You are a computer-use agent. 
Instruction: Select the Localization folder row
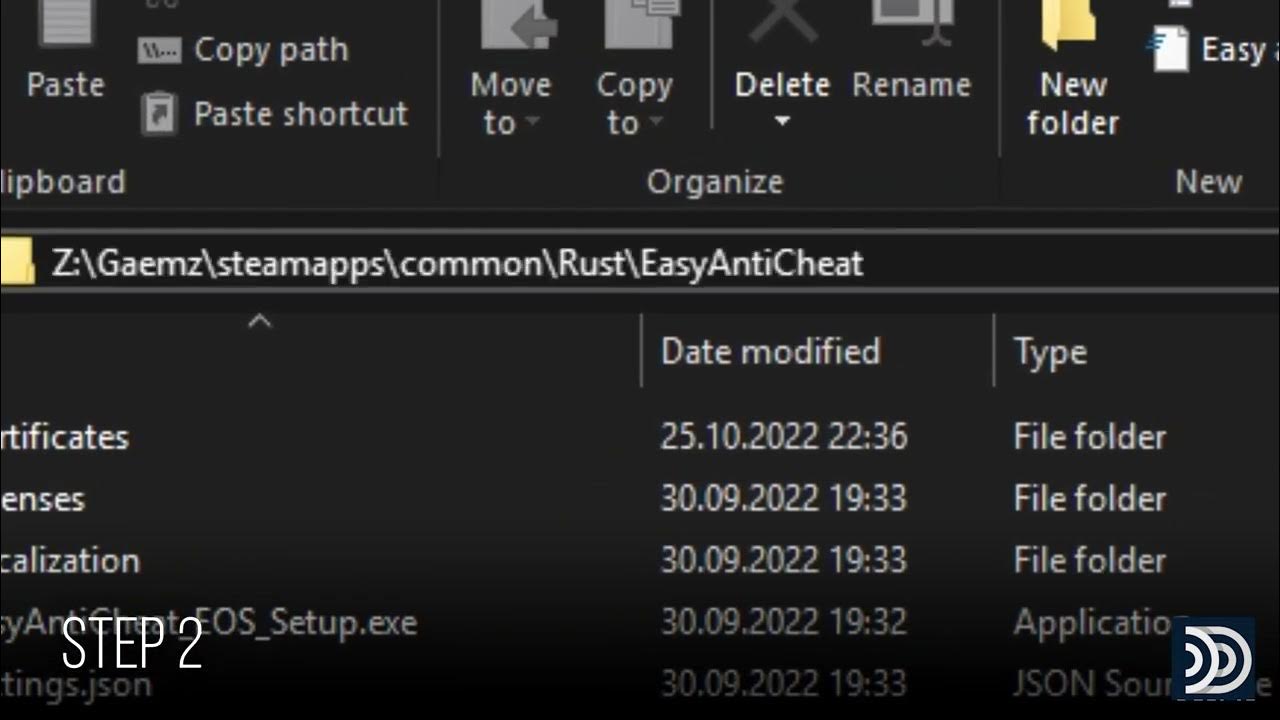pos(70,560)
